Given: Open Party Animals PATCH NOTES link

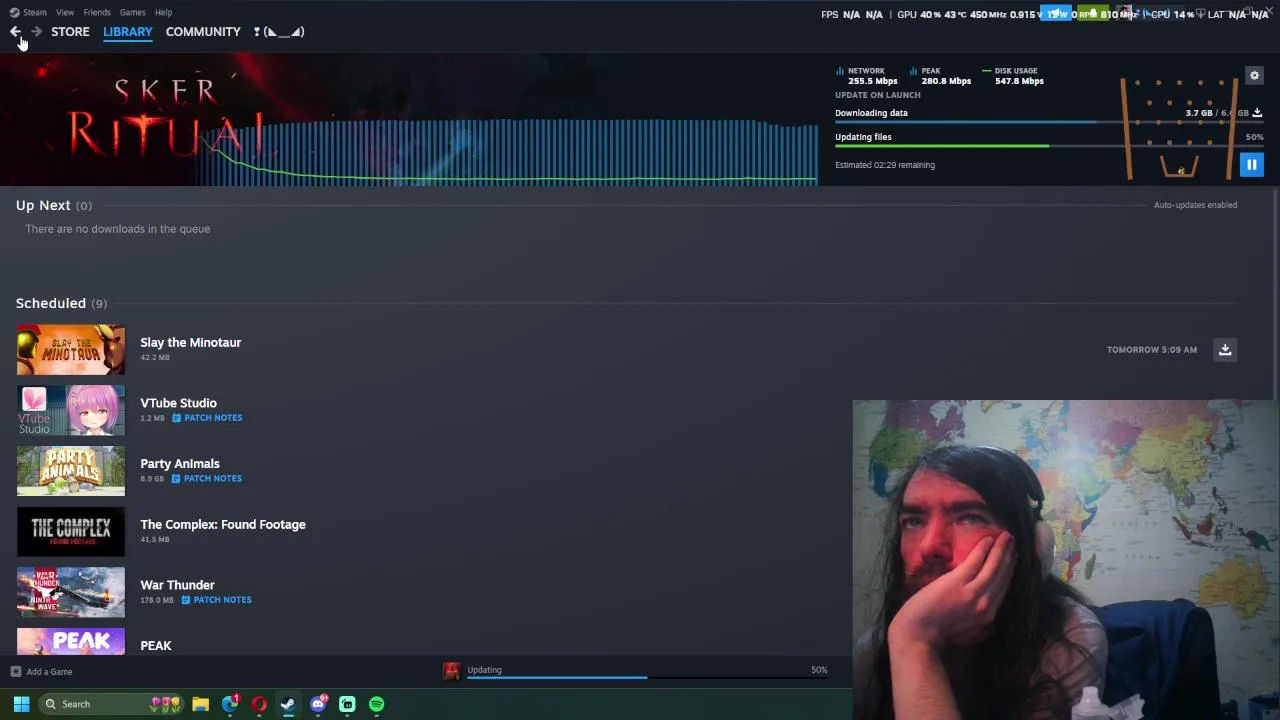Looking at the screenshot, I should click(213, 479).
